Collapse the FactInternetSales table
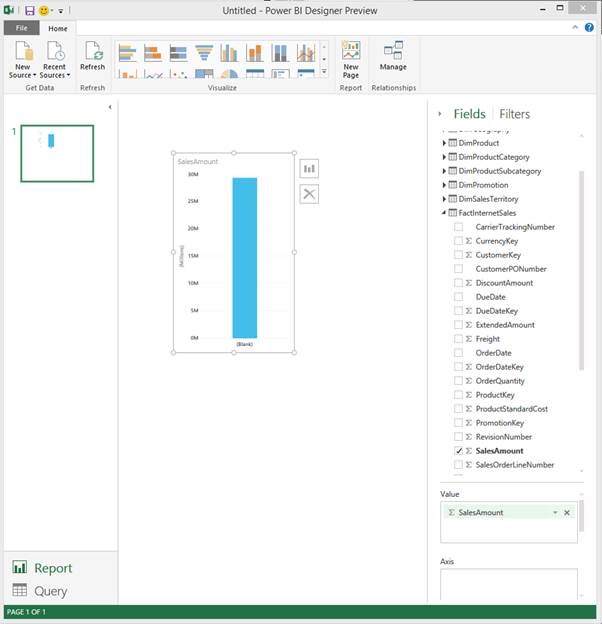 click(x=444, y=213)
